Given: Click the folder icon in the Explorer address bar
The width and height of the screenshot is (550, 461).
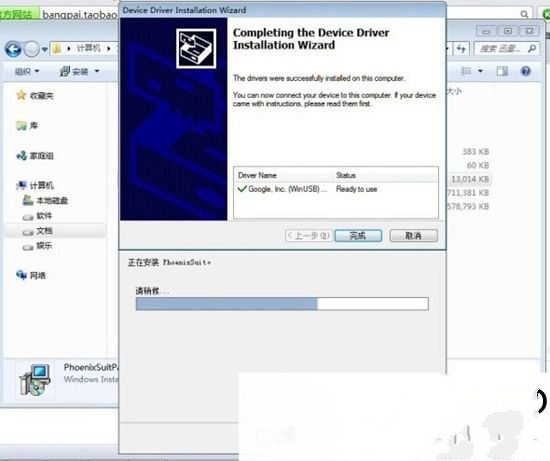Looking at the screenshot, I should [x=57, y=48].
